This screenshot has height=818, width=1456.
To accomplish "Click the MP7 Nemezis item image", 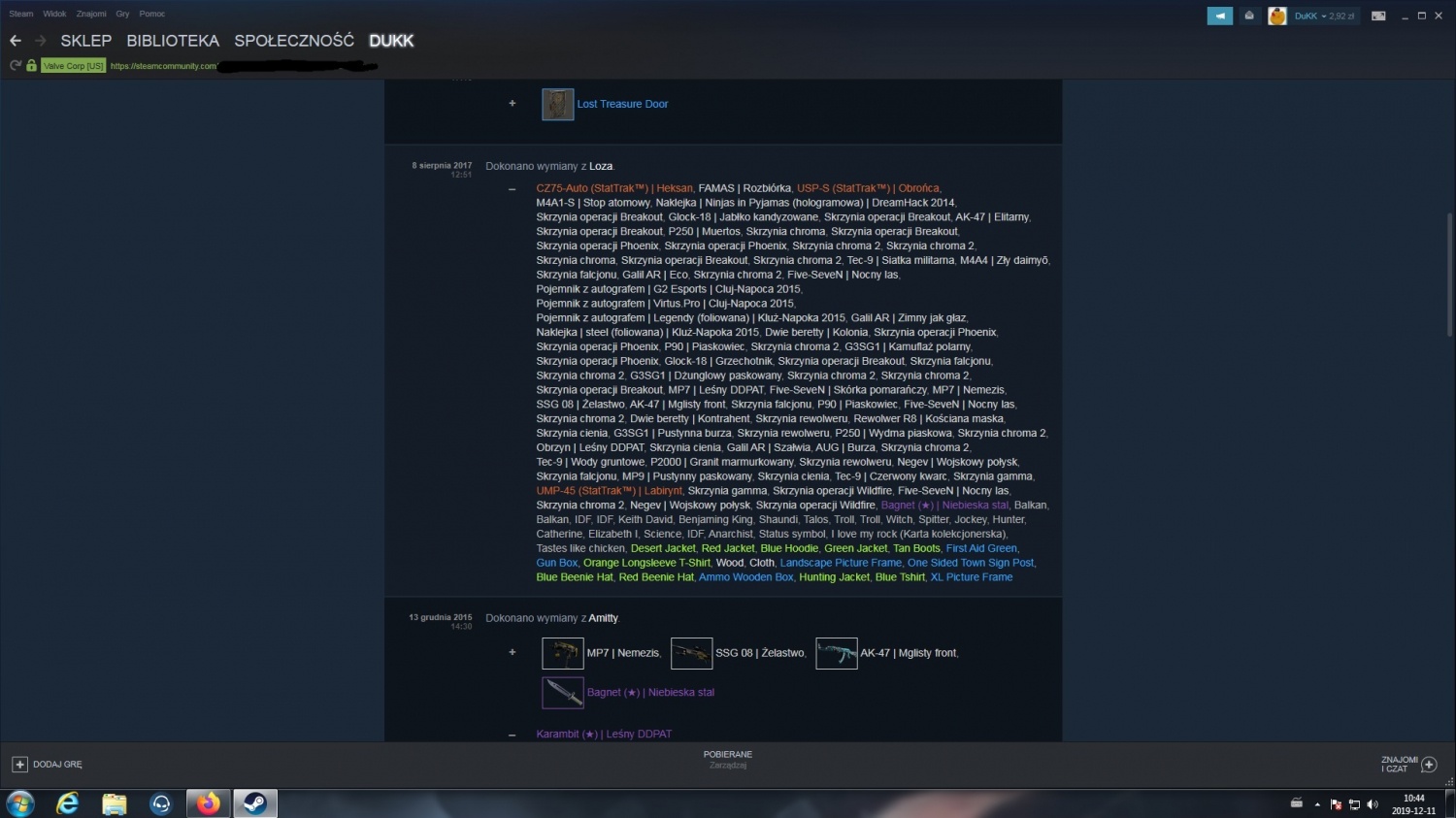I will tap(563, 653).
